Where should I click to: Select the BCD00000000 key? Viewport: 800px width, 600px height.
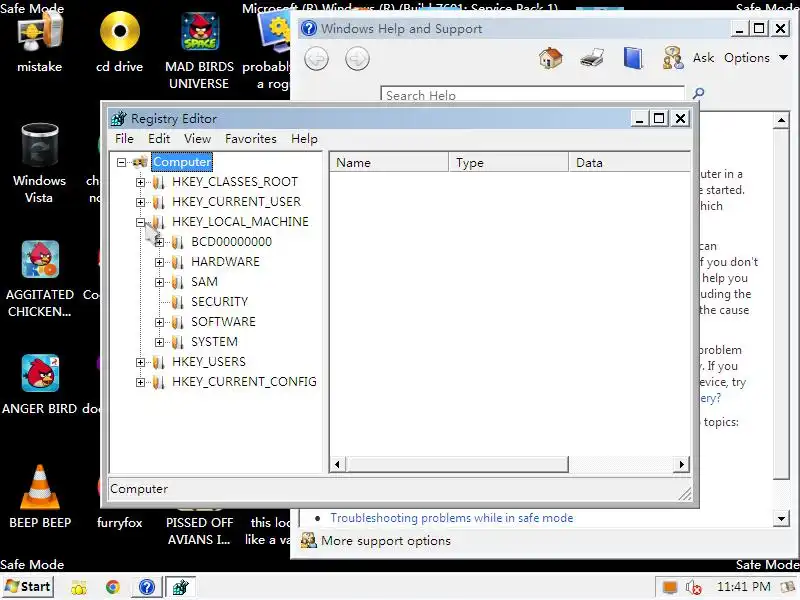point(231,242)
